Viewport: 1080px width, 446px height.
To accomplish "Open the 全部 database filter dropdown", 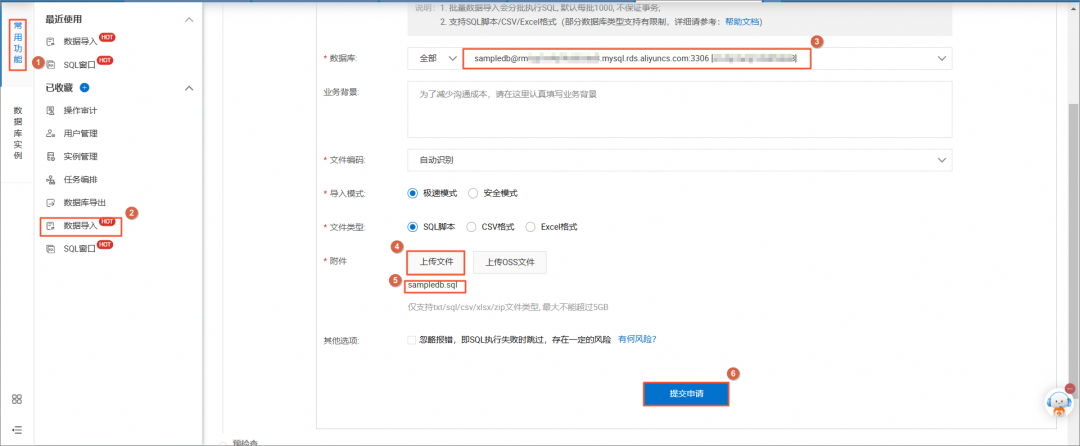I will [433, 59].
